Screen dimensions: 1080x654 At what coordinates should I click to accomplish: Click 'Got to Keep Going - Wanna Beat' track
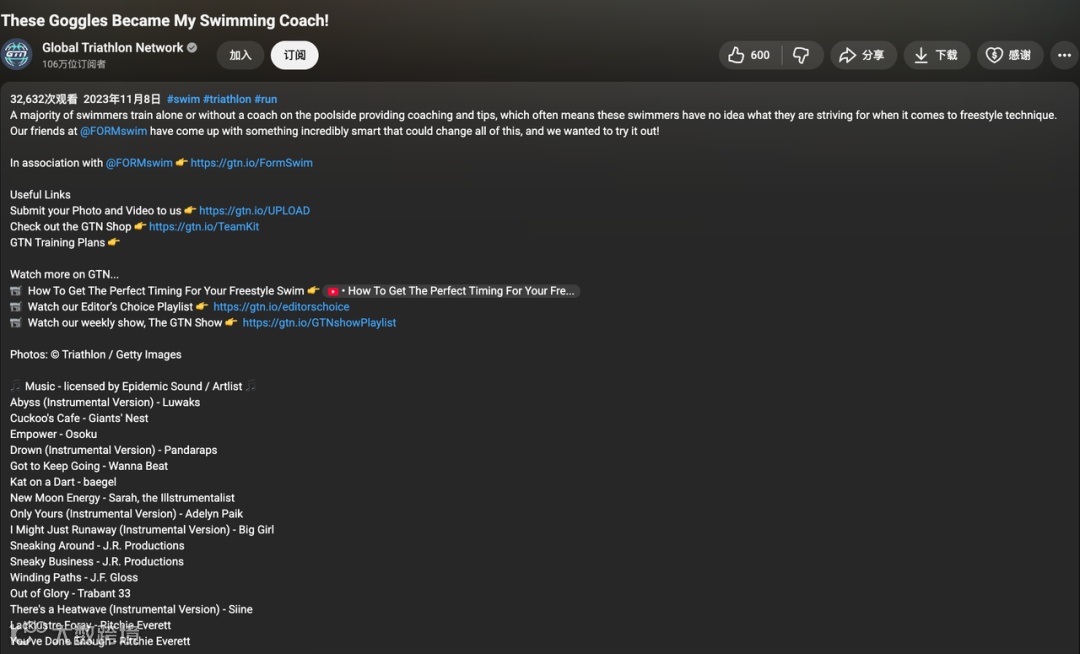(89, 466)
